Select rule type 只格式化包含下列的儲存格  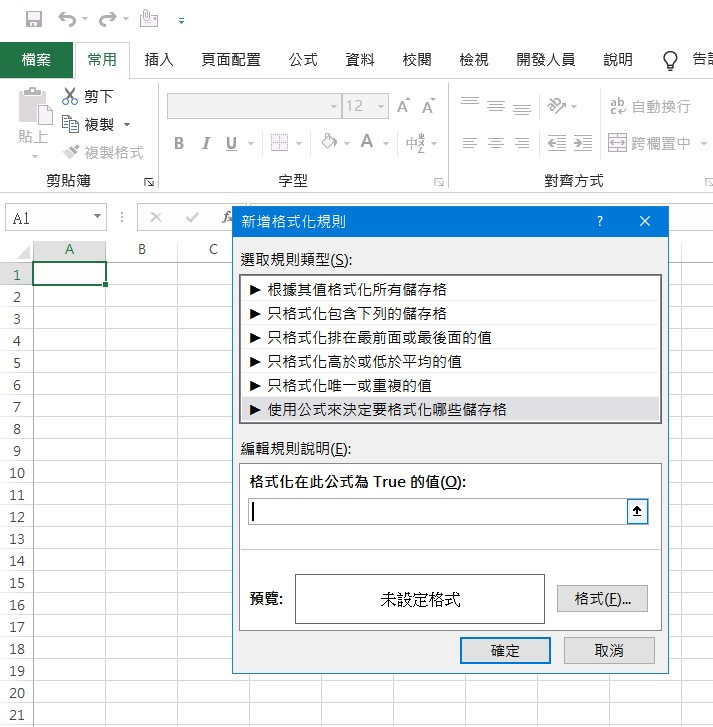[450, 313]
